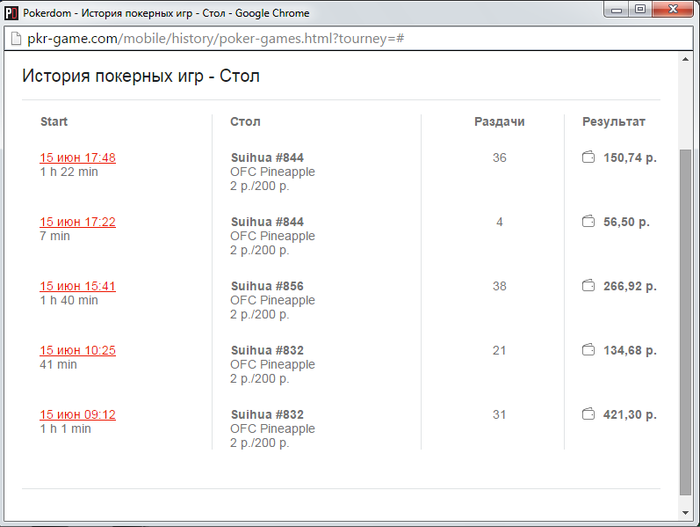
Task: Click the Pokerdom favicon in title bar
Action: click(x=11, y=13)
